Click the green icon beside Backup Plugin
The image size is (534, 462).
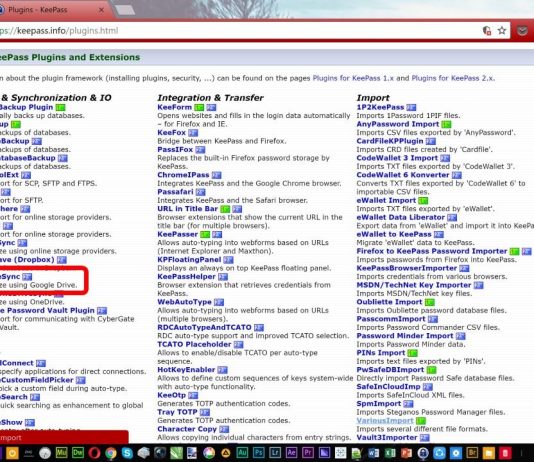[x=61, y=108]
